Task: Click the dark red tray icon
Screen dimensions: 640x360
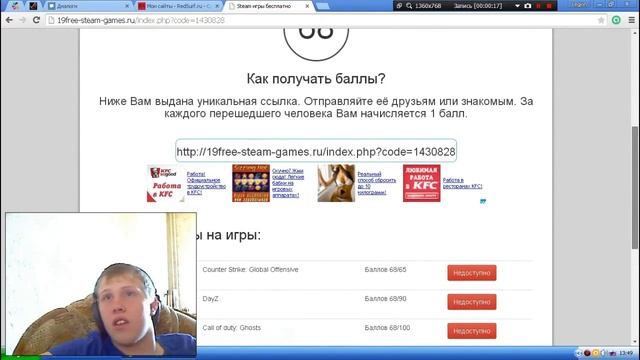Action: click(x=587, y=353)
